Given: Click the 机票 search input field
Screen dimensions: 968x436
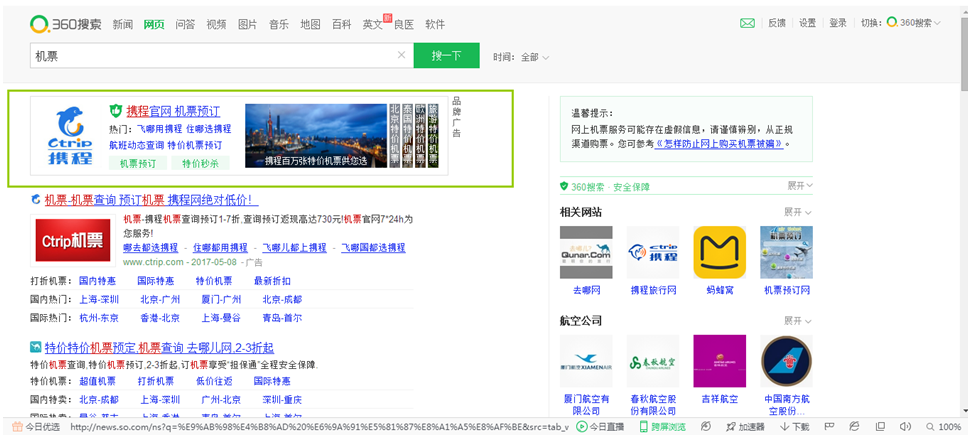Looking at the screenshot, I should click(210, 57).
